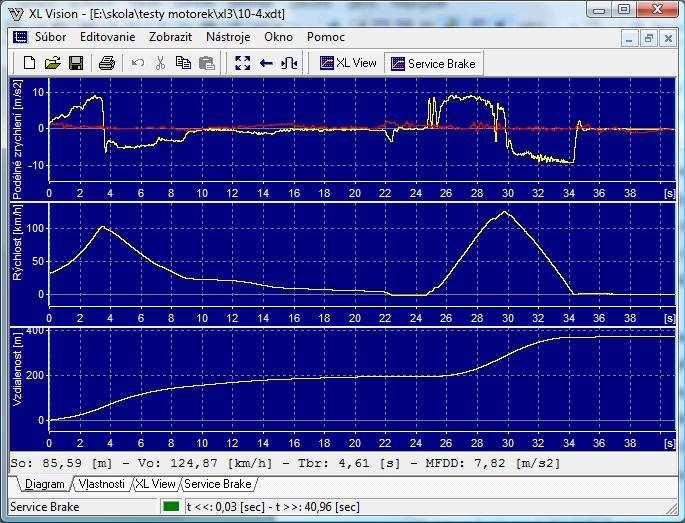Screen dimensions: 685x523
Task: Print using the printer icon
Action: click(x=107, y=63)
